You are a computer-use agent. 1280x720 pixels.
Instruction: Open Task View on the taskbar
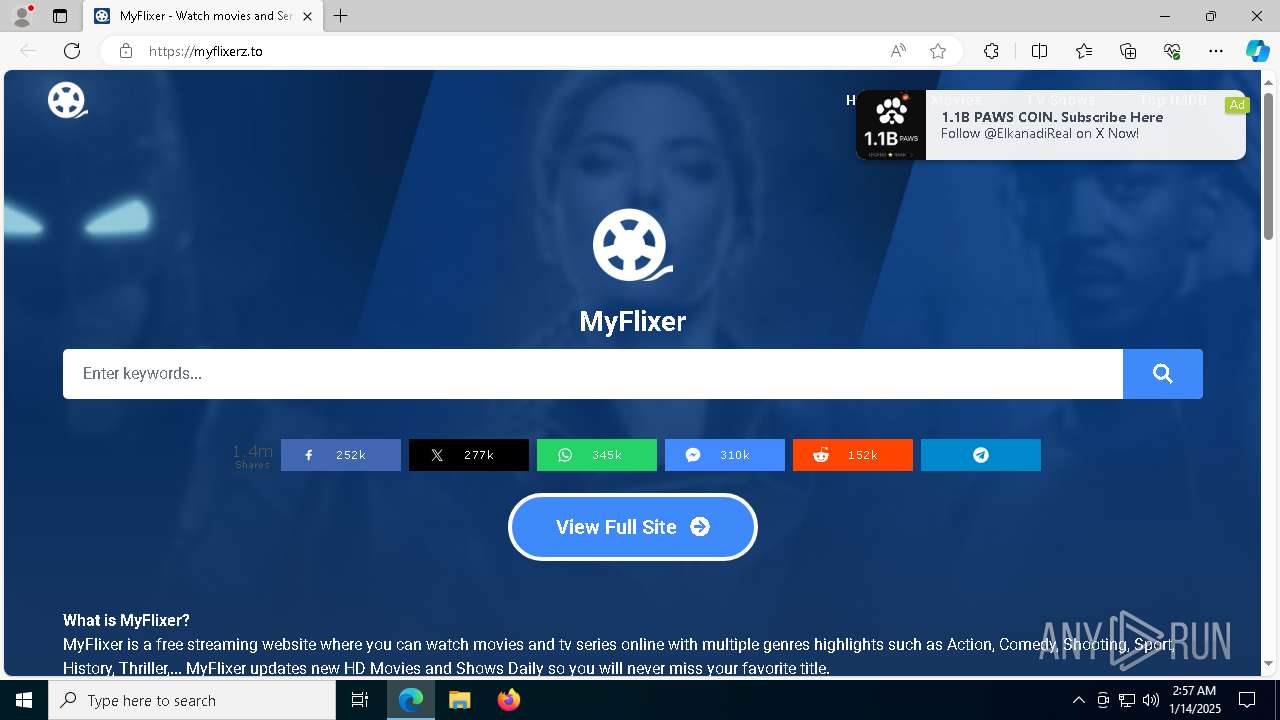[x=360, y=700]
